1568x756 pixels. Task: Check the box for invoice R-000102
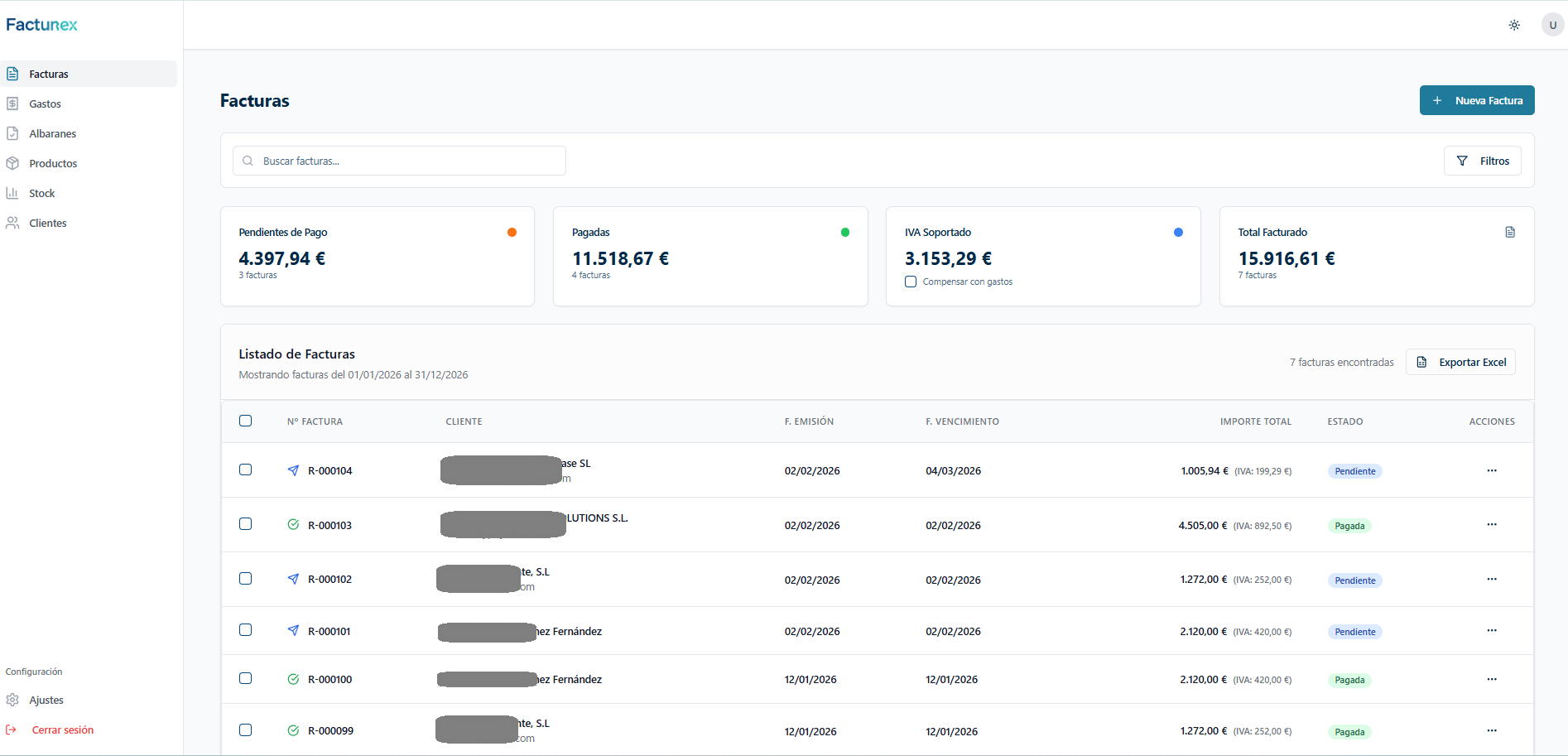pyautogui.click(x=246, y=579)
